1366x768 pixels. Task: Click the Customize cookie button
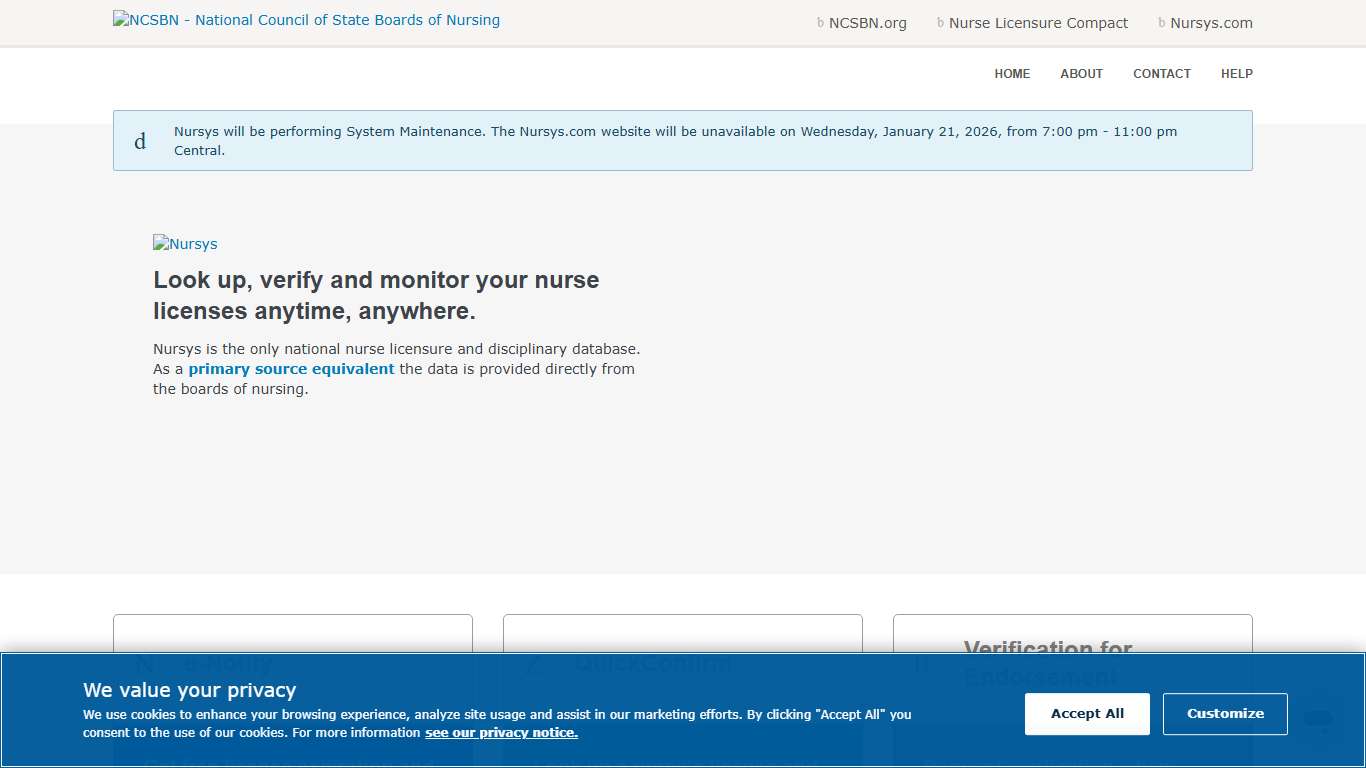tap(1225, 713)
